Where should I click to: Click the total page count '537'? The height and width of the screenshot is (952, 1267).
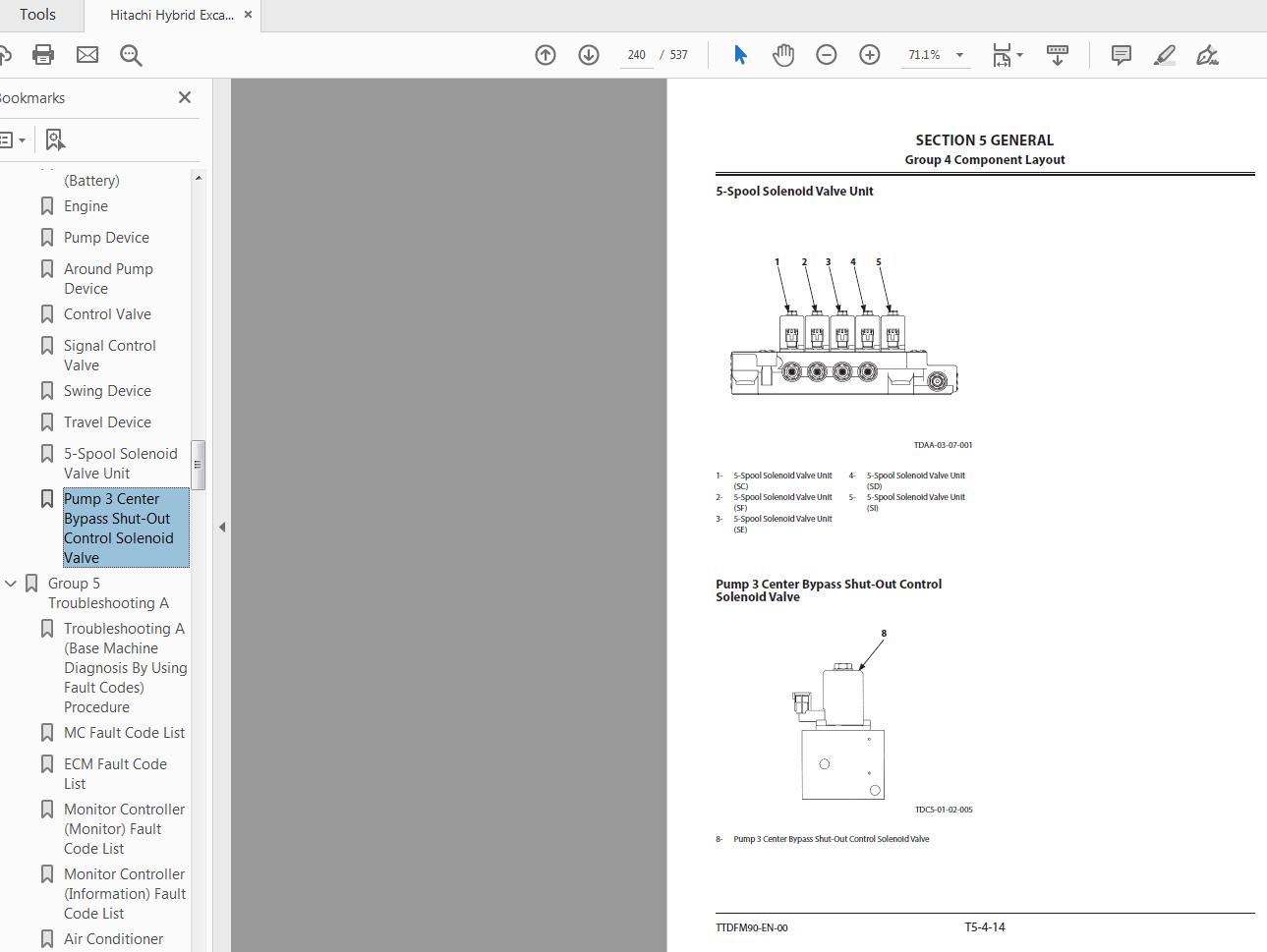click(x=678, y=55)
